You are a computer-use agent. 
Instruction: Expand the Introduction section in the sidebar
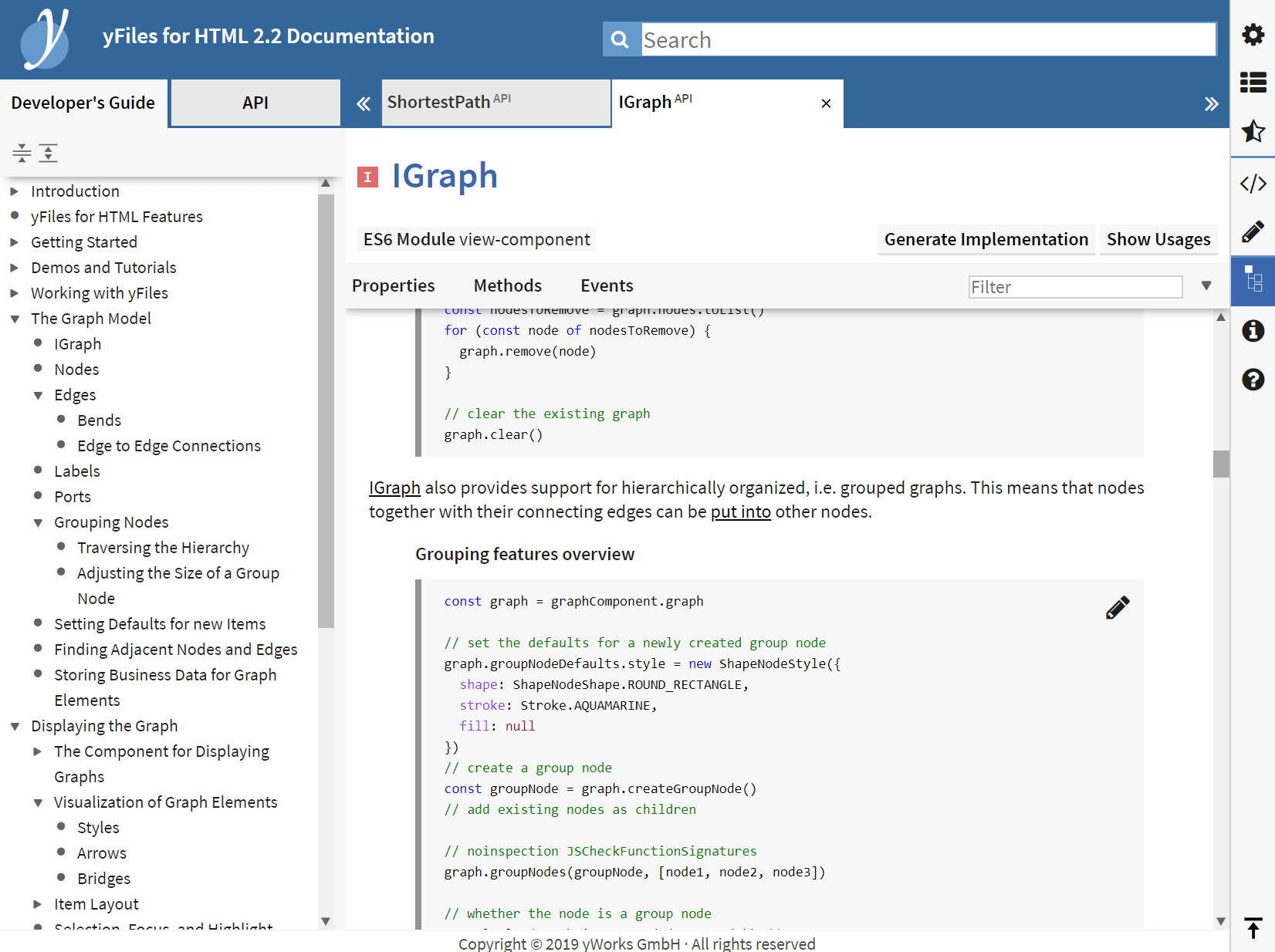coord(15,191)
